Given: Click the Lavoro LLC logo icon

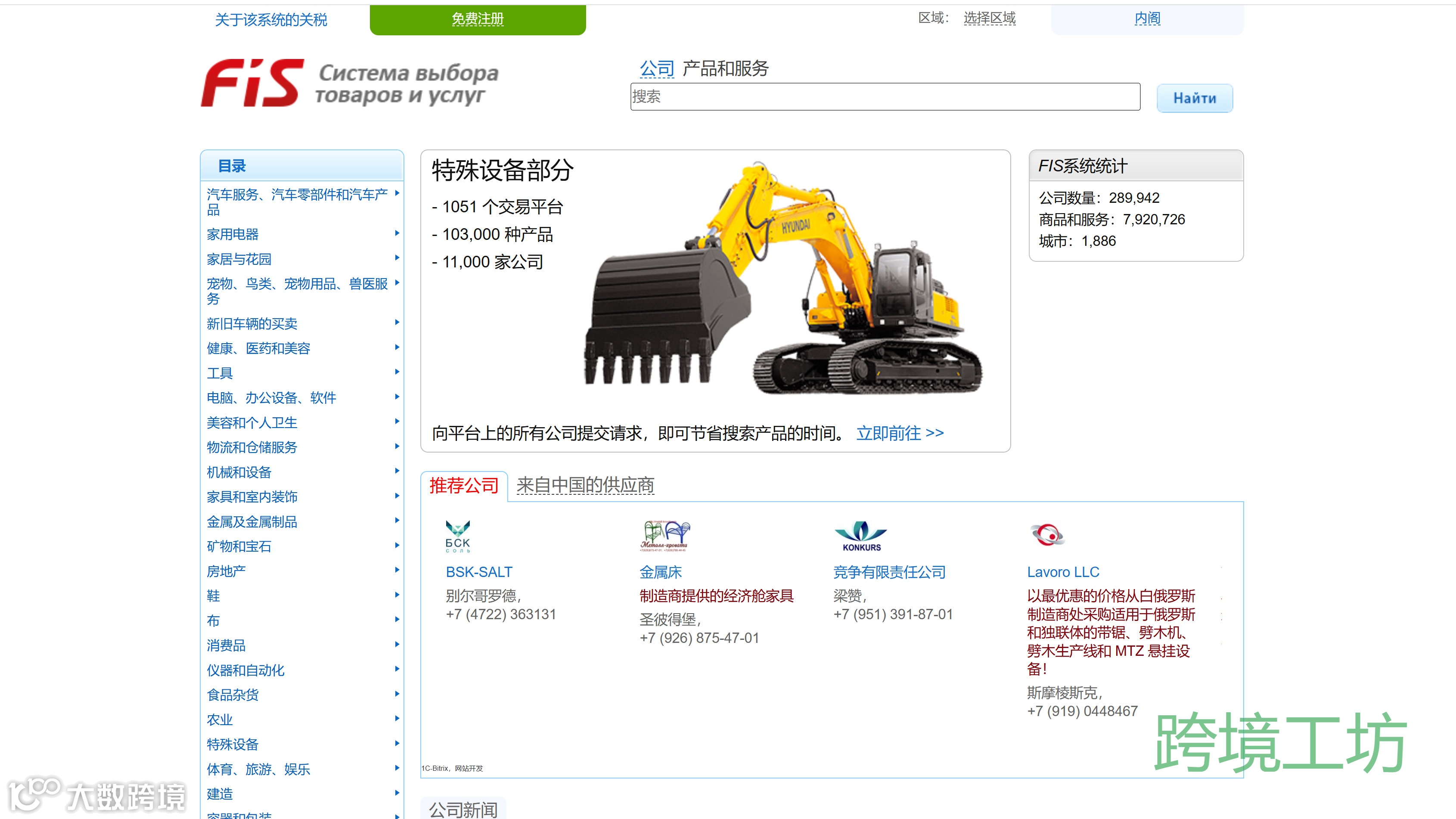Looking at the screenshot, I should point(1047,534).
